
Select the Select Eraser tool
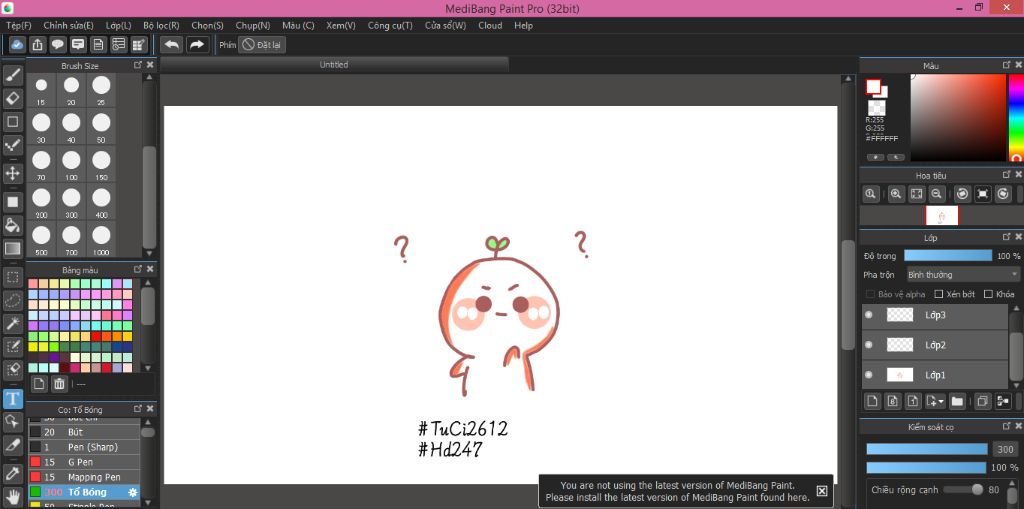click(x=13, y=369)
